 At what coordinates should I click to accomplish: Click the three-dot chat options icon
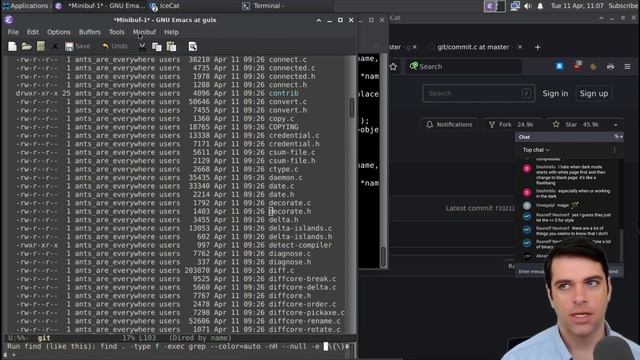(614, 150)
